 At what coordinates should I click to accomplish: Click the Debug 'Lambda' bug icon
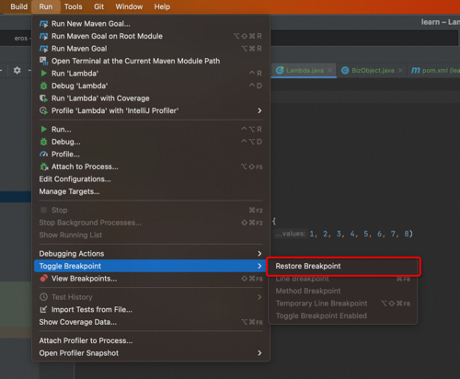click(x=44, y=86)
